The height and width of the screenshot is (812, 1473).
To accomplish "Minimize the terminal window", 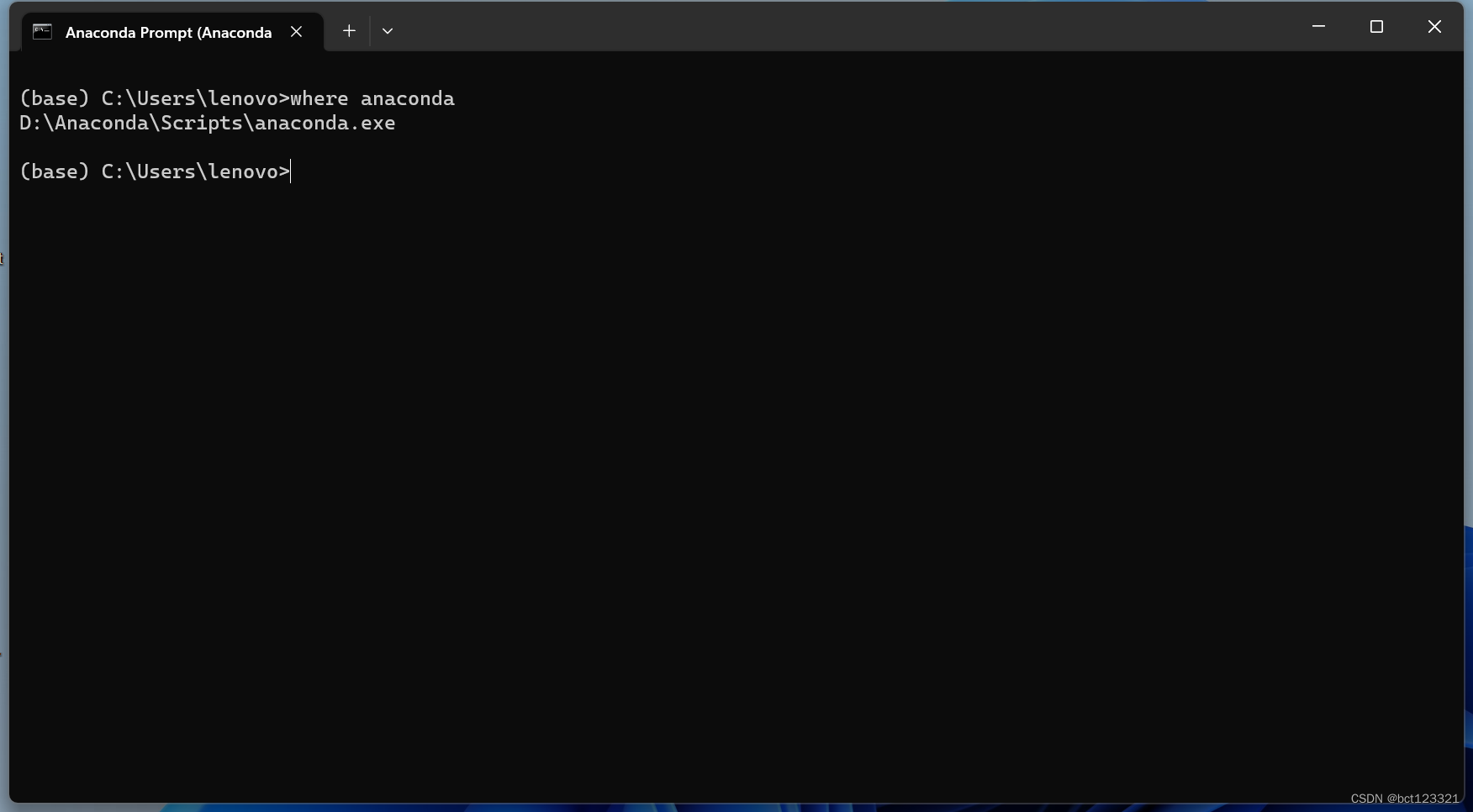I will pos(1317,26).
